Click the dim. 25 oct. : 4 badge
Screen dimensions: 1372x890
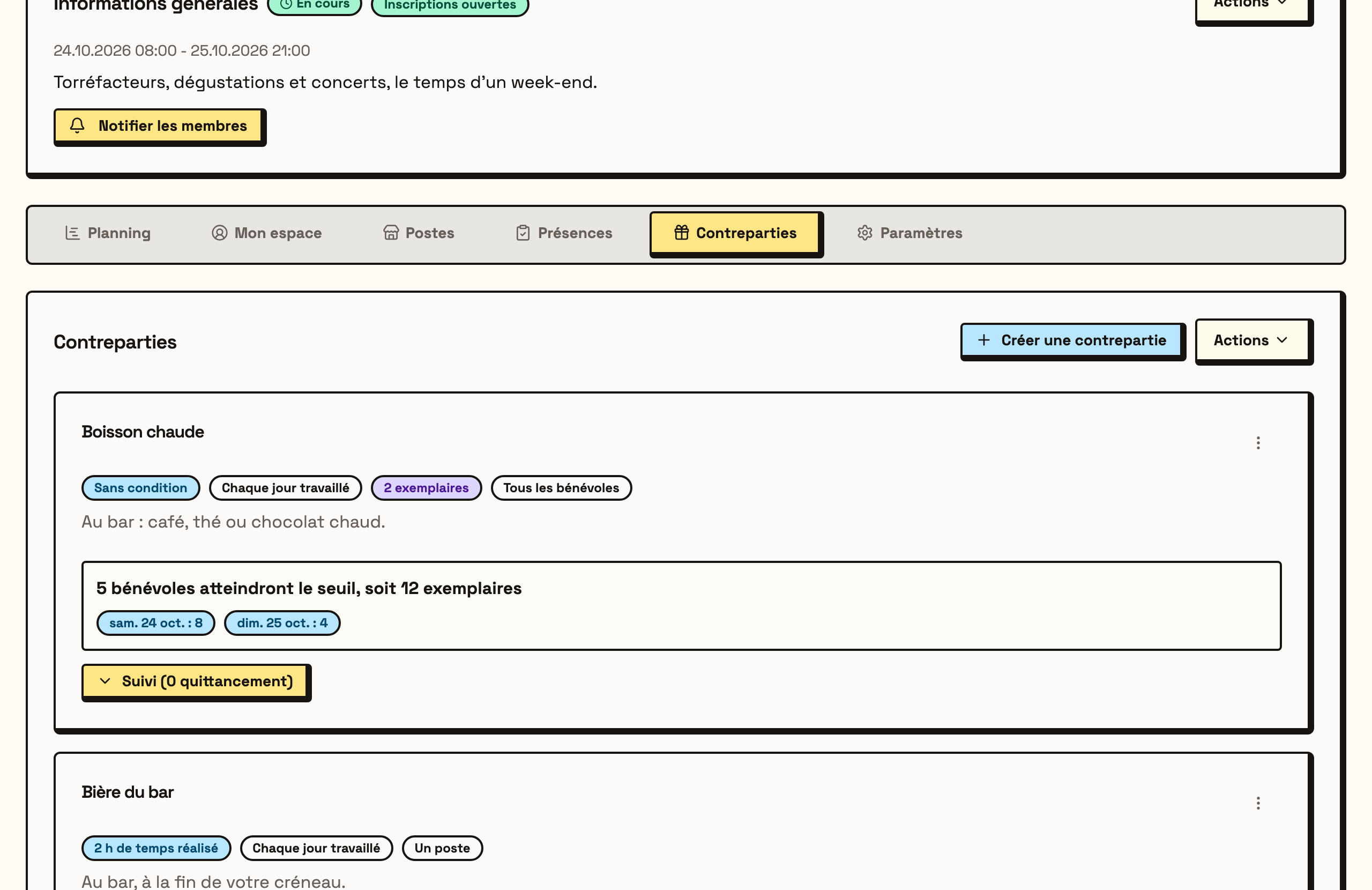point(282,622)
